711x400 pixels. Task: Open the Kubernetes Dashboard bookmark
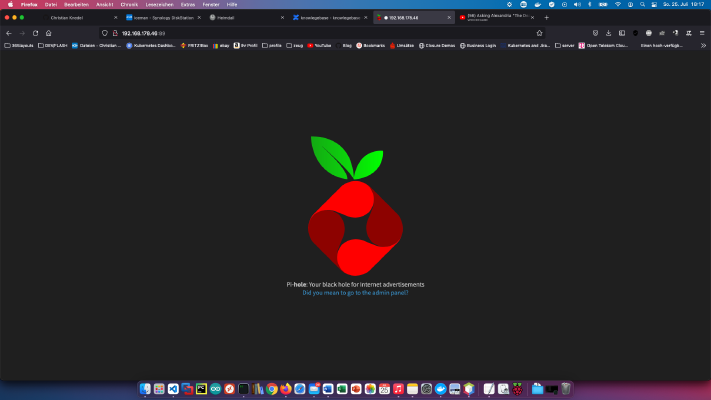pos(151,45)
